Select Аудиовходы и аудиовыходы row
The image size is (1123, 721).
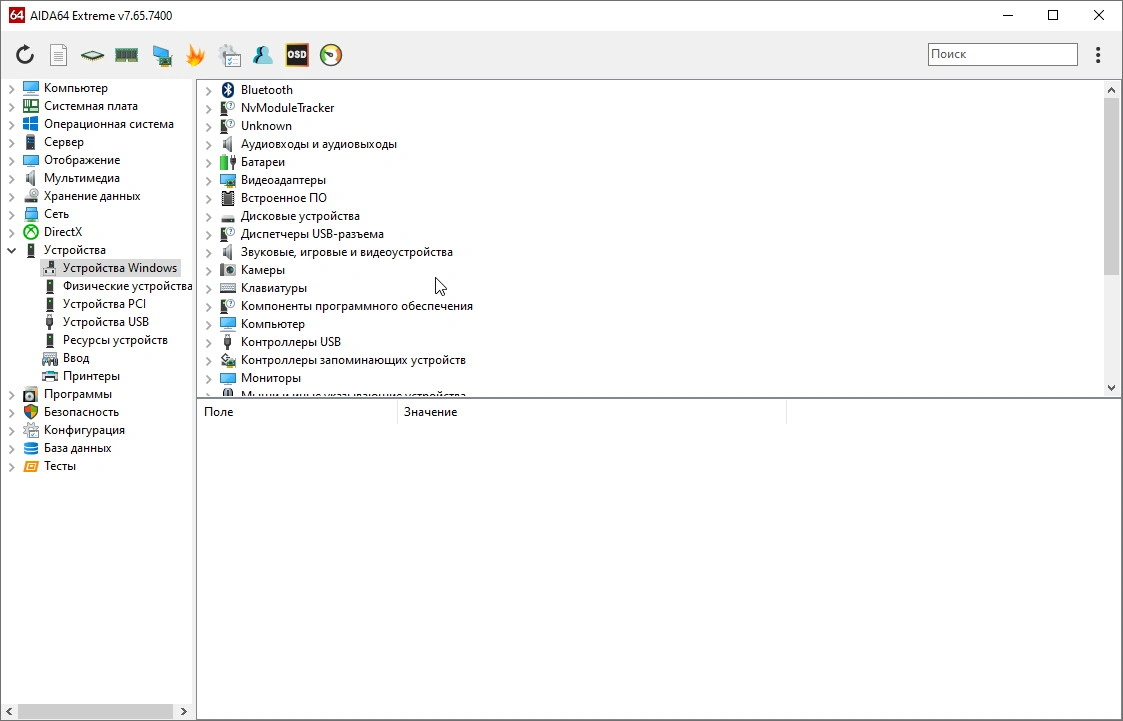click(319, 144)
